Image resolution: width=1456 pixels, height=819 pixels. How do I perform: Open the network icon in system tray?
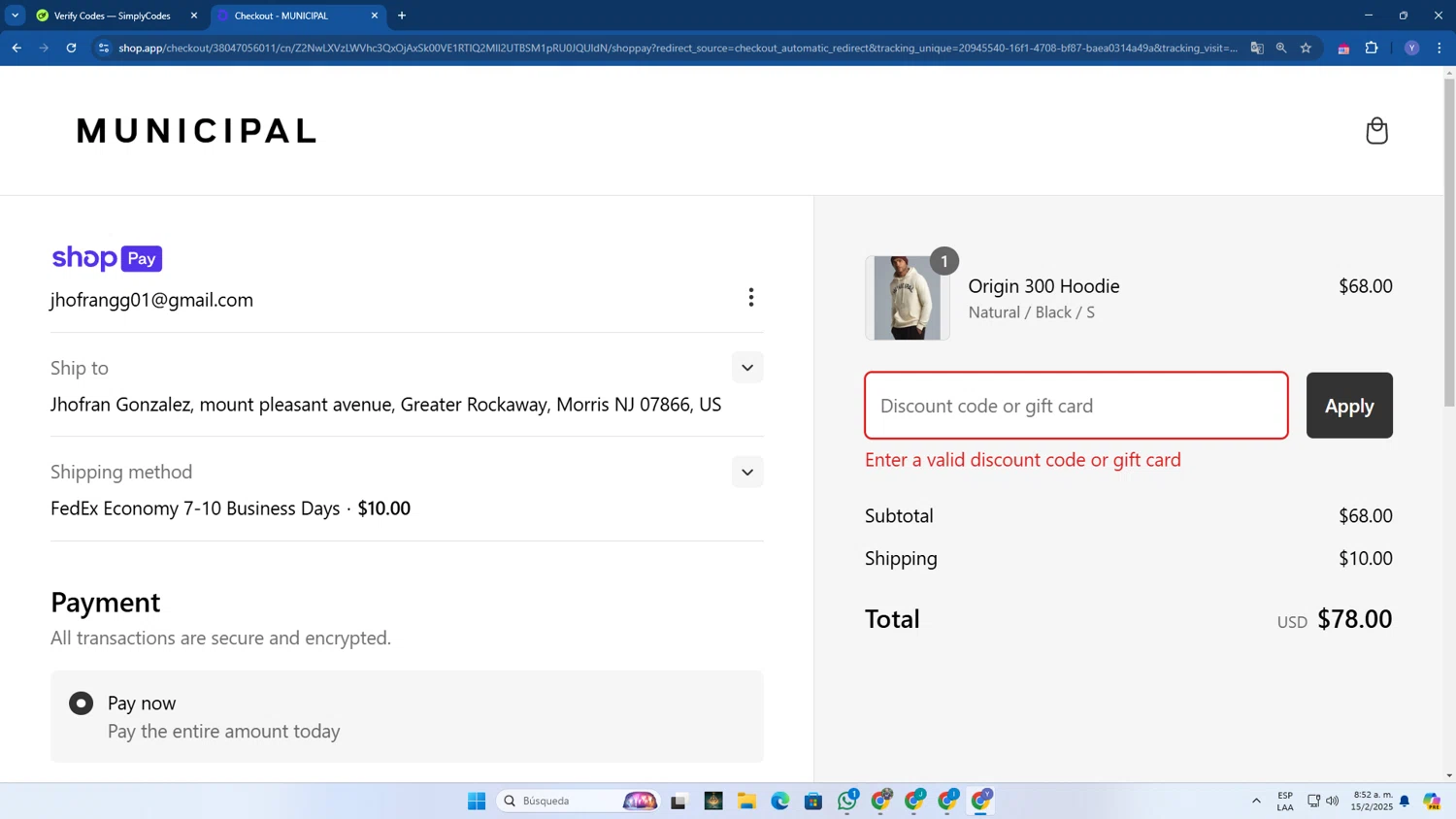point(1313,801)
